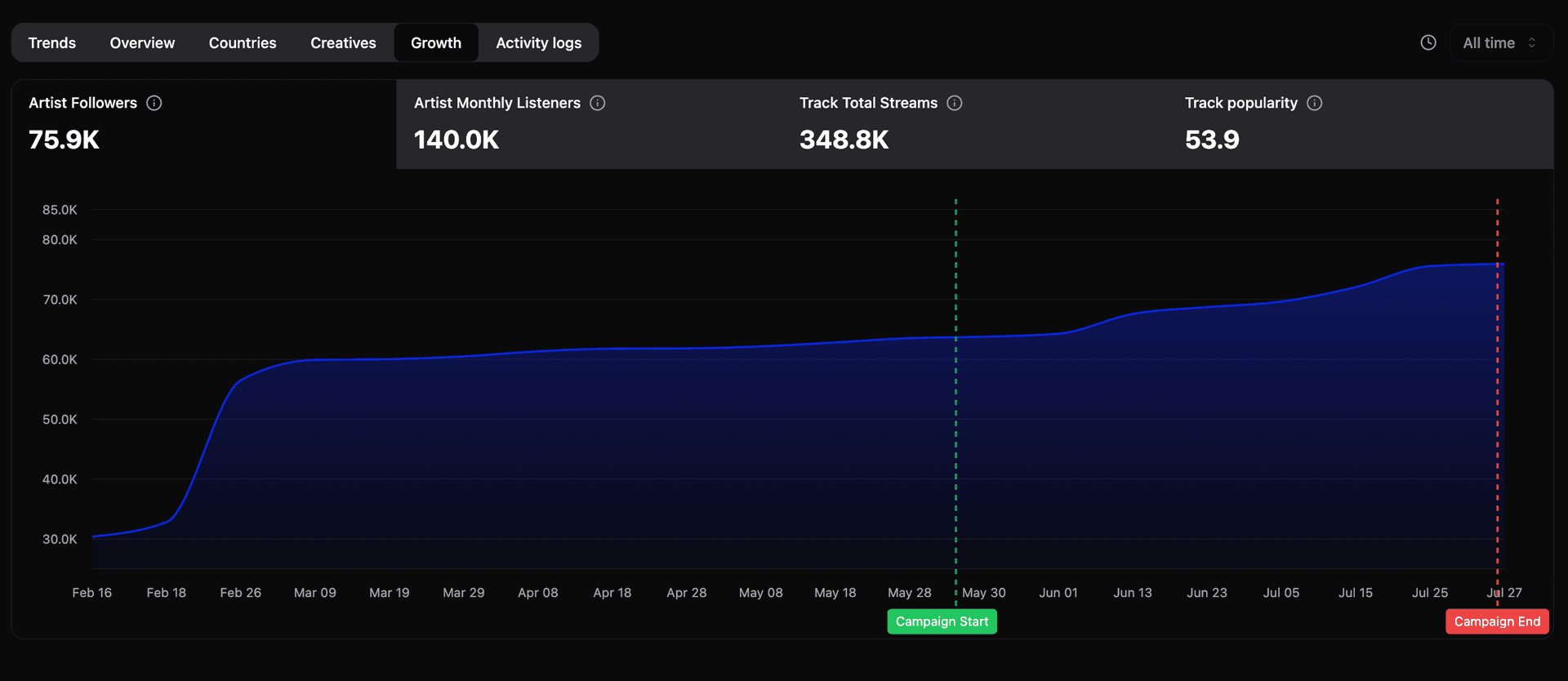Click the Mar 09 x-axis label
Viewport: 1568px width, 681px height.
click(314, 593)
